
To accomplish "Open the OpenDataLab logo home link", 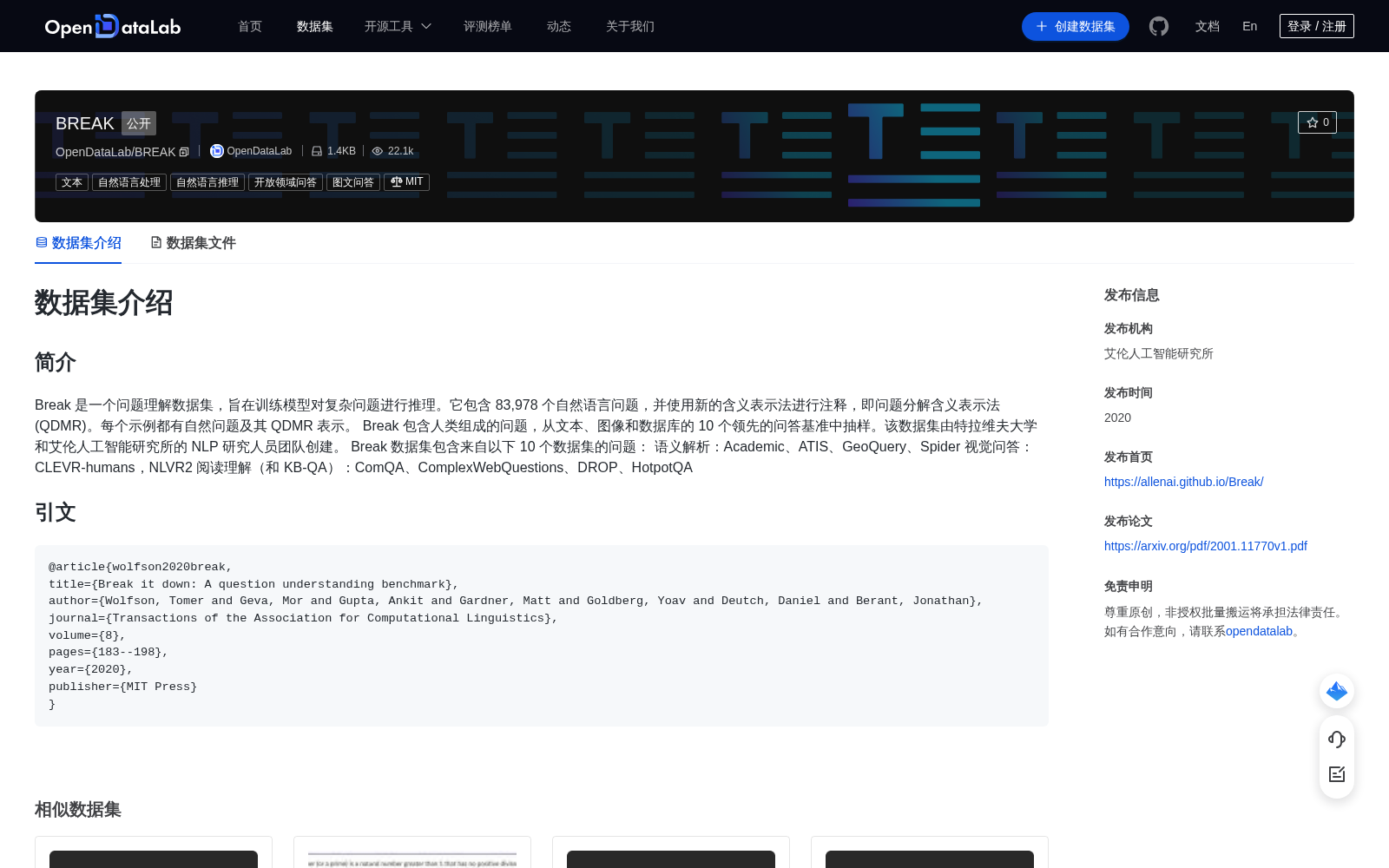I will 113,26.
